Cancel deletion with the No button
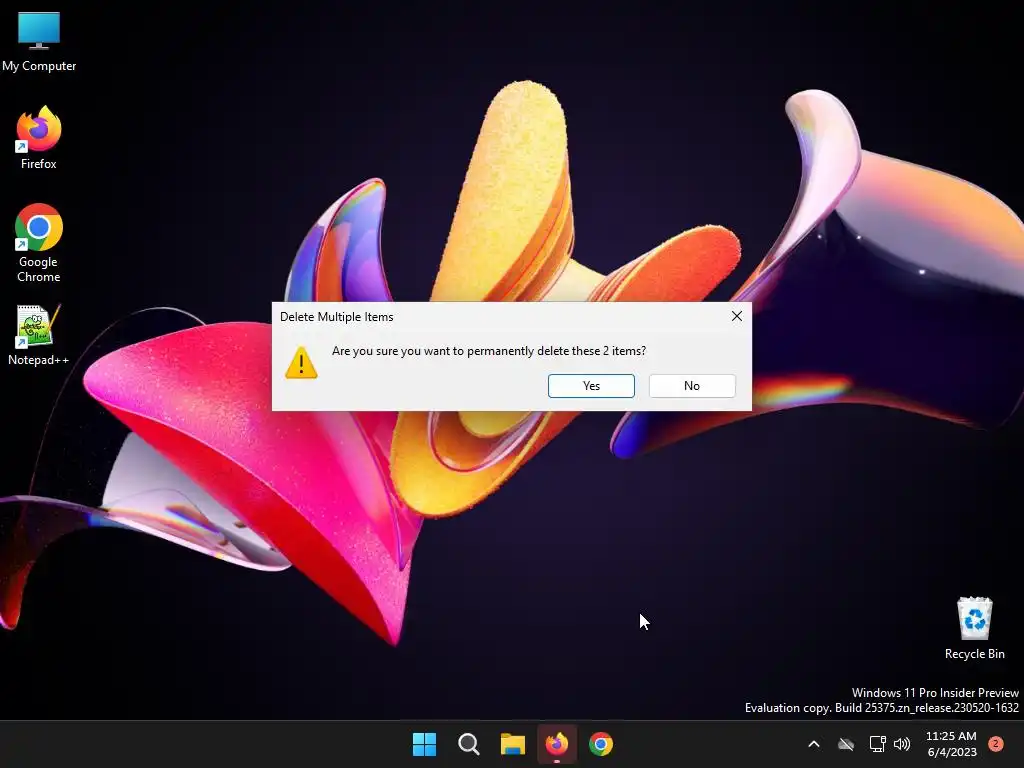The image size is (1024, 768). 692,386
